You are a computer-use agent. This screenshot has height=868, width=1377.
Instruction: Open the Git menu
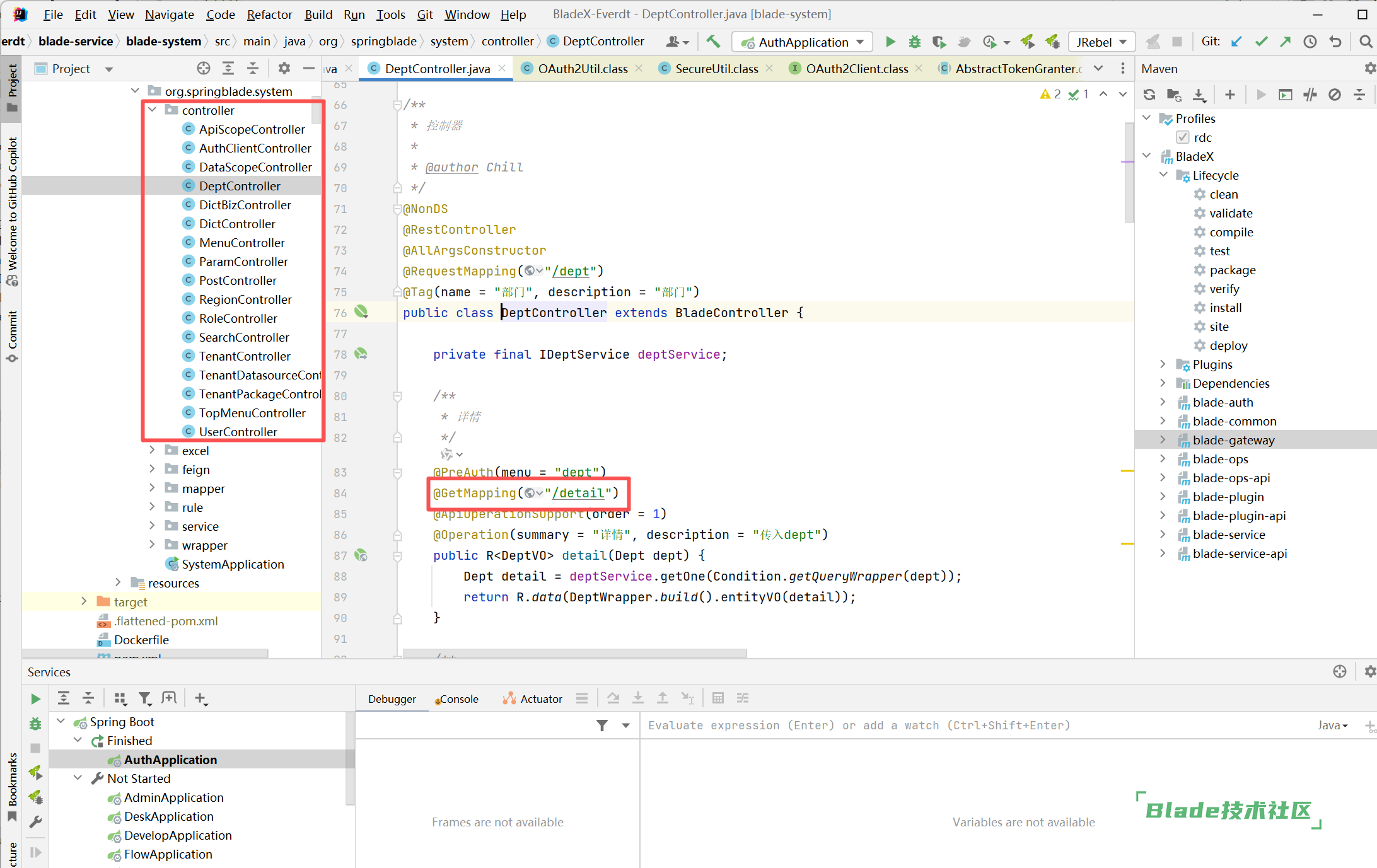point(425,14)
